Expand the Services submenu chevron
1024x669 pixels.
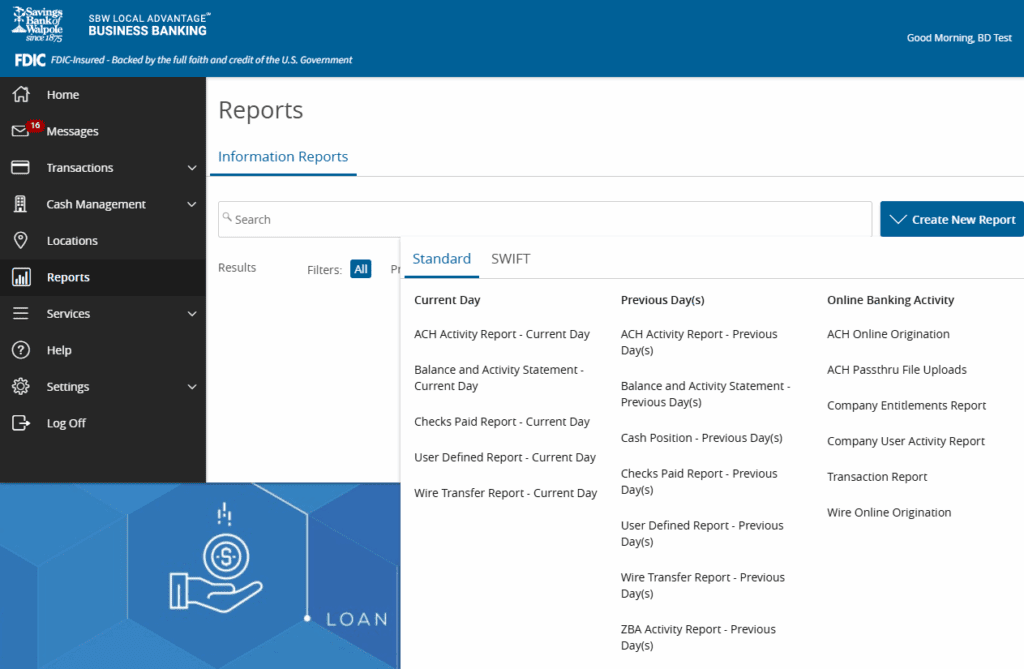192,314
